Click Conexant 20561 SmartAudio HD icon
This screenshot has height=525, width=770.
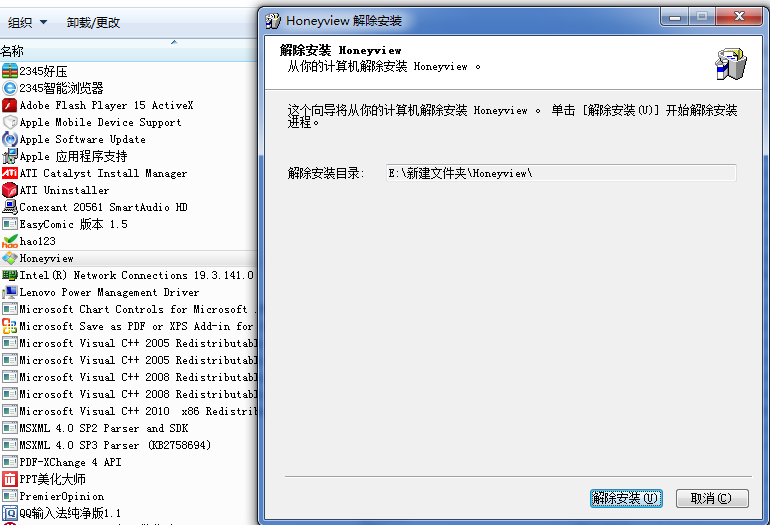click(9, 207)
